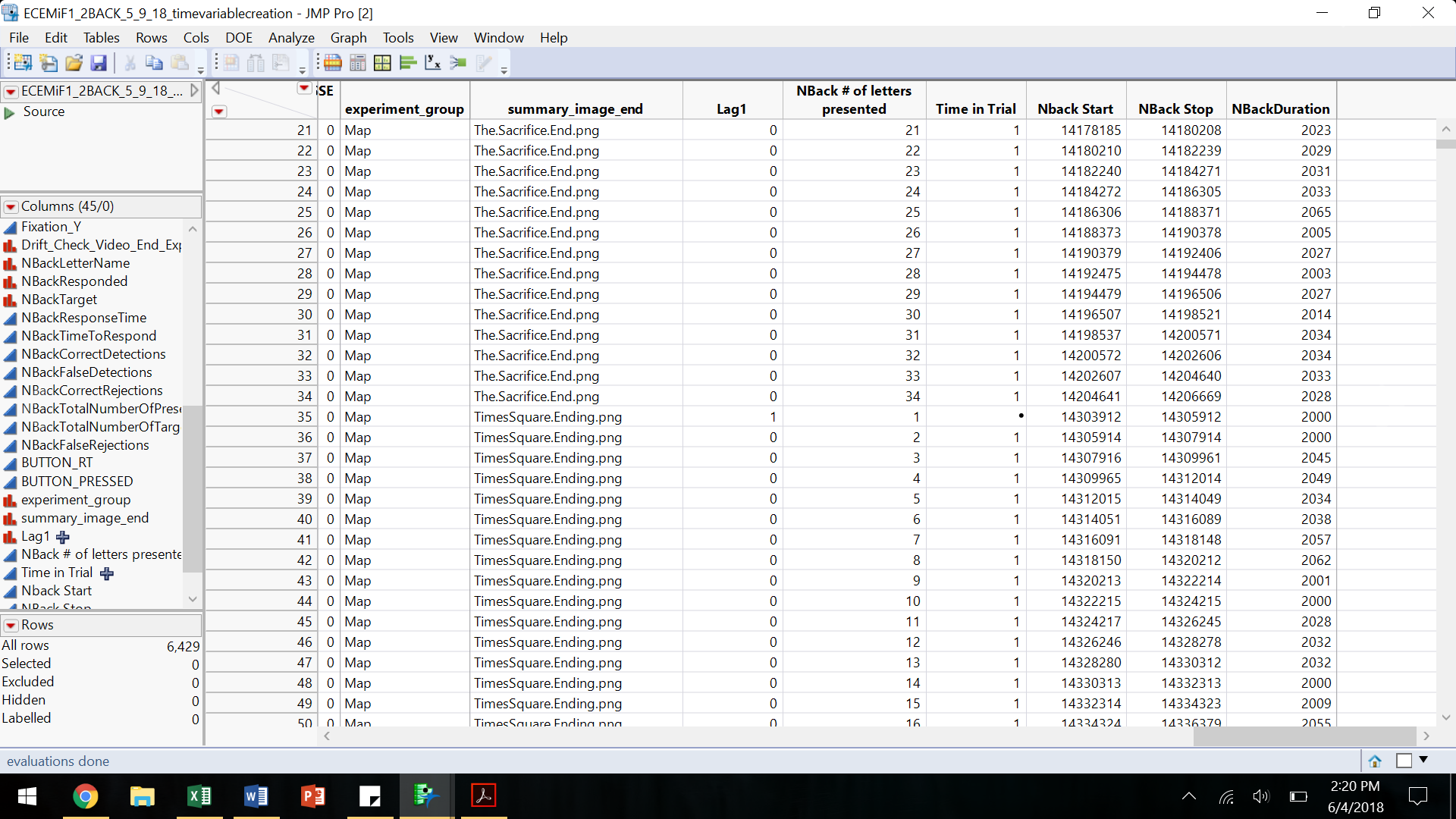The image size is (1456, 819).
Task: Click the calculator-style toolbar icon
Action: tap(358, 63)
